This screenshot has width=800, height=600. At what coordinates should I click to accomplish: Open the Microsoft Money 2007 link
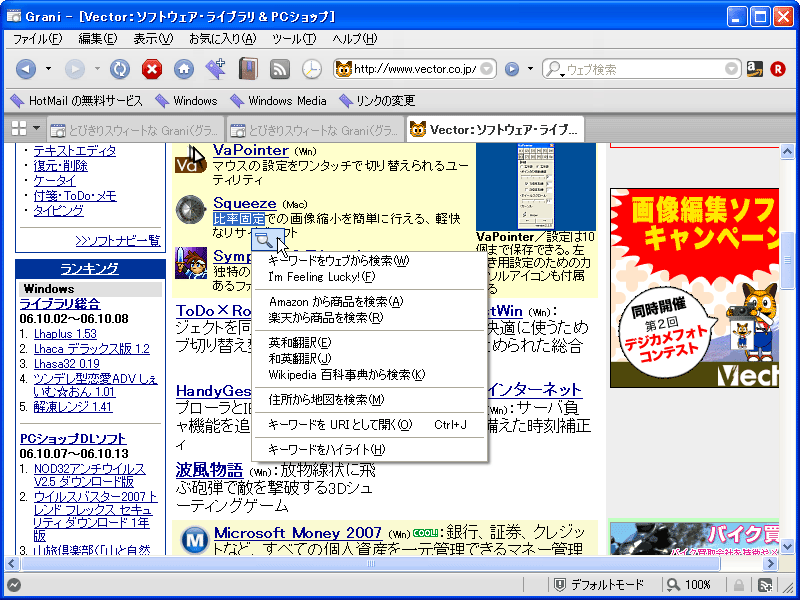coord(297,533)
